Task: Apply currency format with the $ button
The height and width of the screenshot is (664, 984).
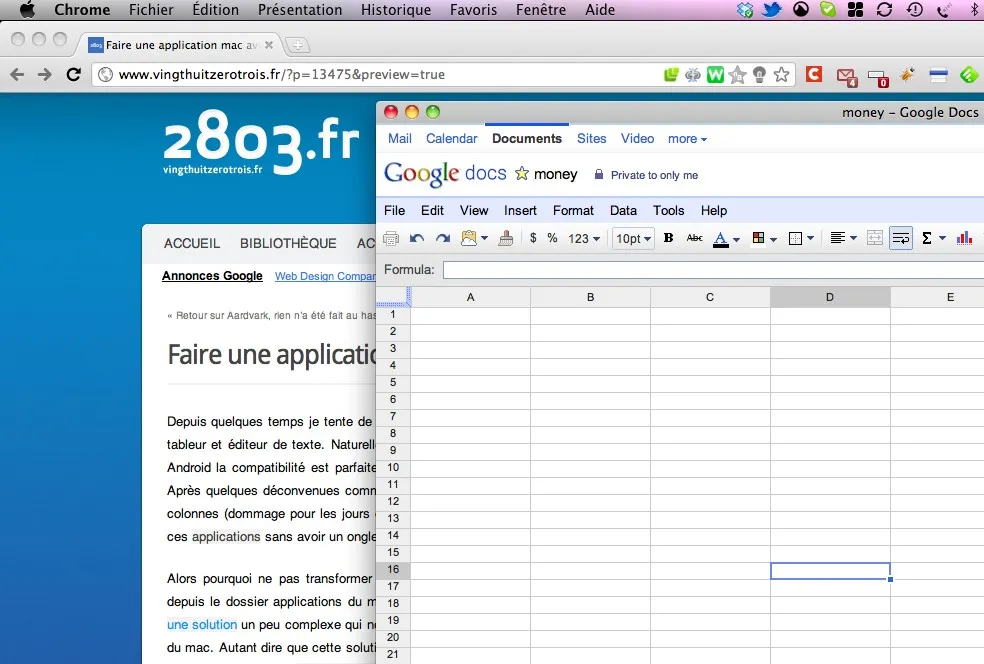Action: click(533, 238)
